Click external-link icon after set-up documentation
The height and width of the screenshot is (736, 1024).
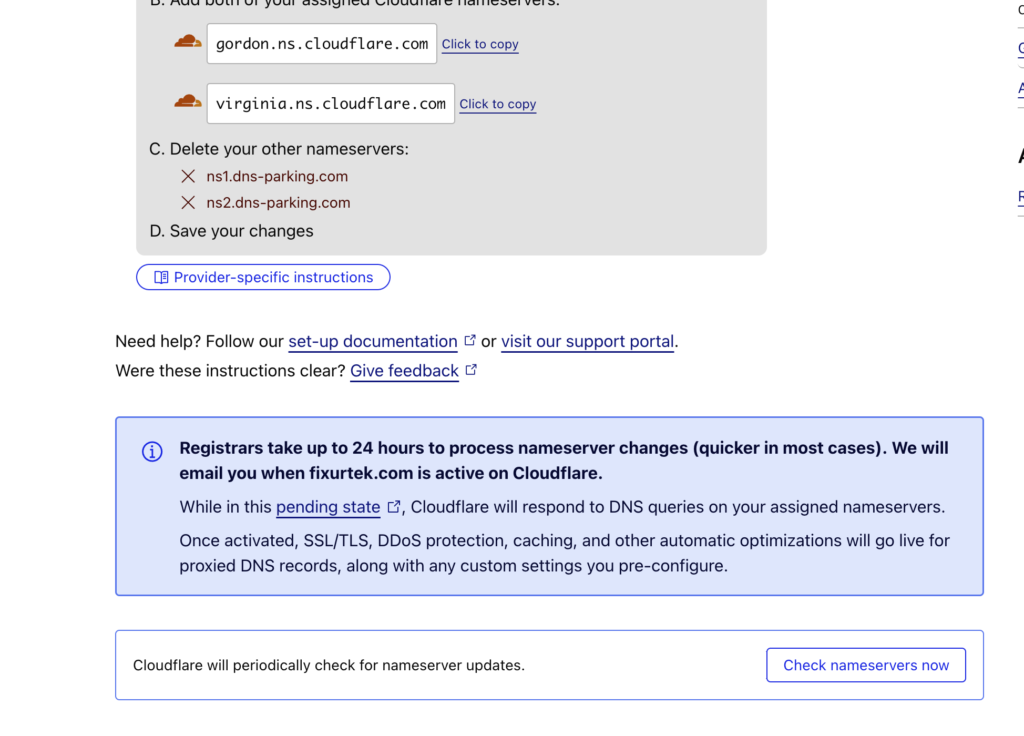tap(470, 341)
